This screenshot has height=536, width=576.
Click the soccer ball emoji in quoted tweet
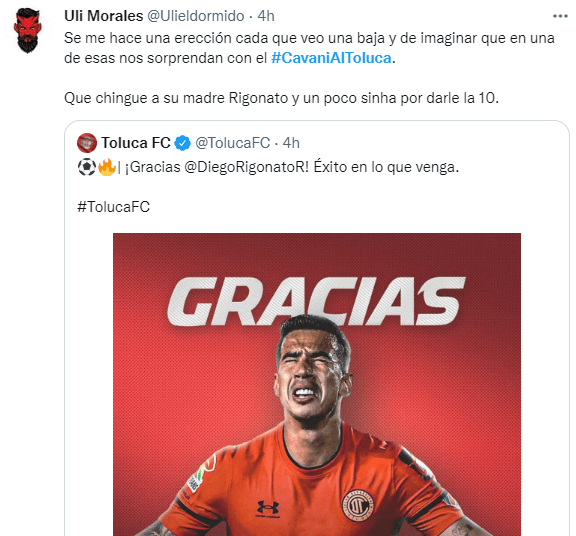point(87,167)
